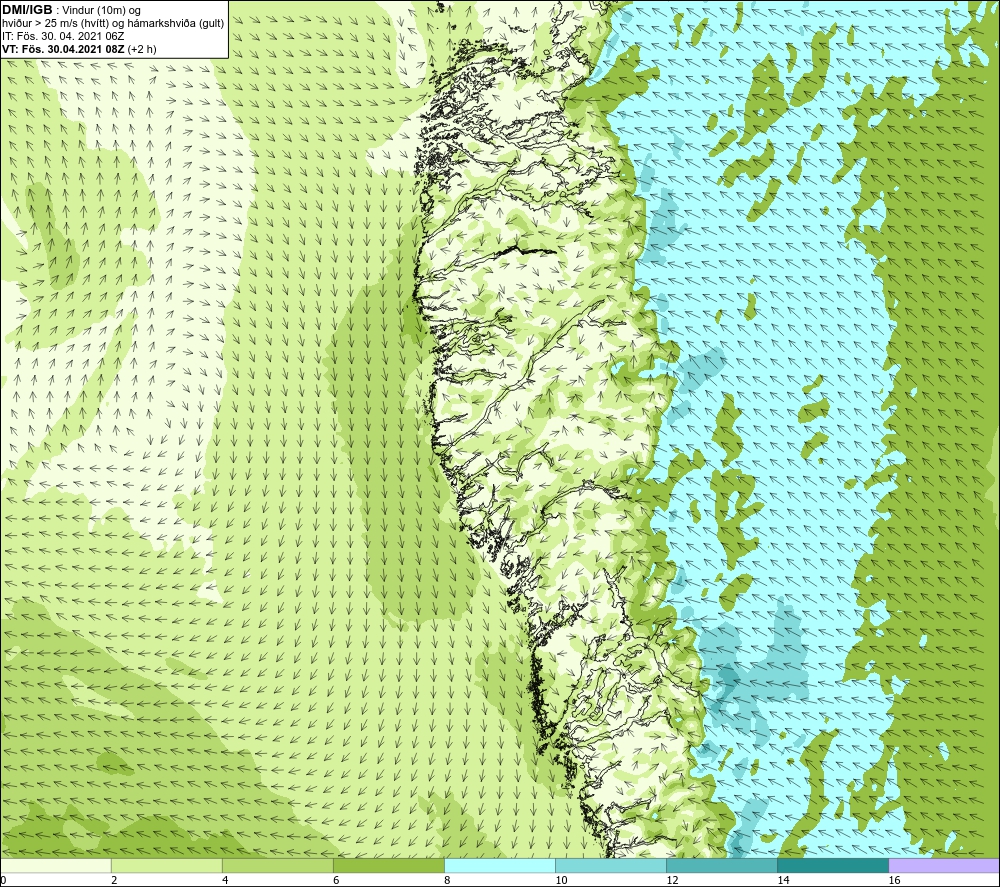The height and width of the screenshot is (887, 1000).
Task: Select the light green 2–4 m/s colour swatch
Action: [166, 865]
